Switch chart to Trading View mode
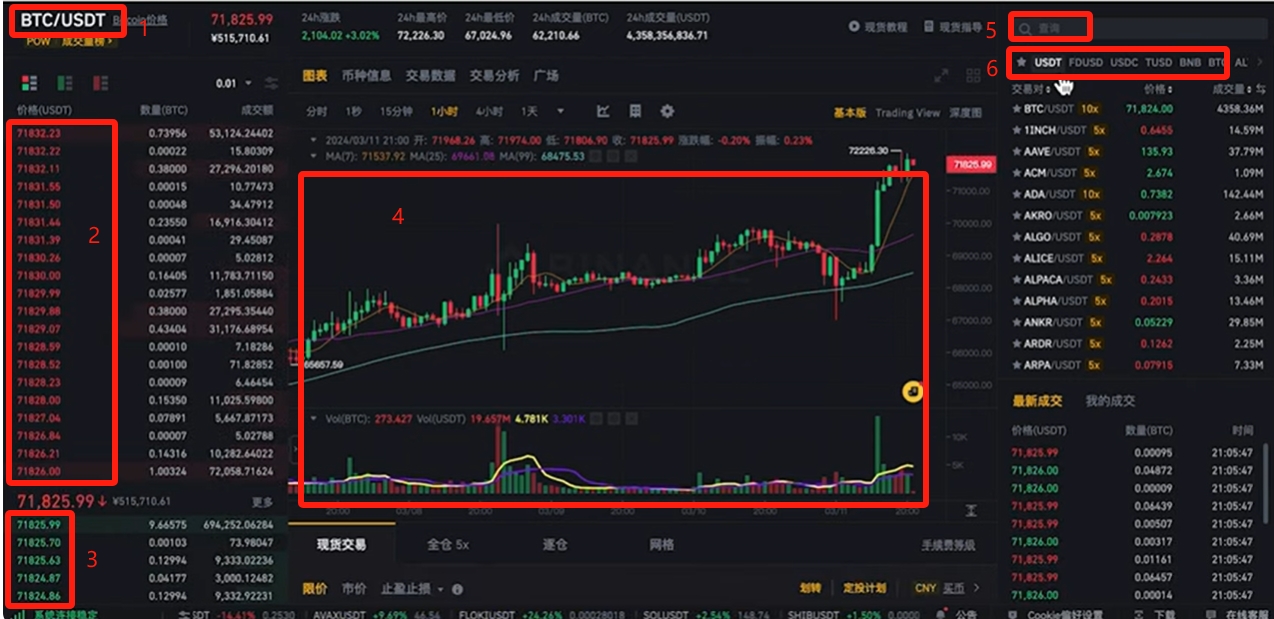Image resolution: width=1274 pixels, height=619 pixels. click(908, 113)
